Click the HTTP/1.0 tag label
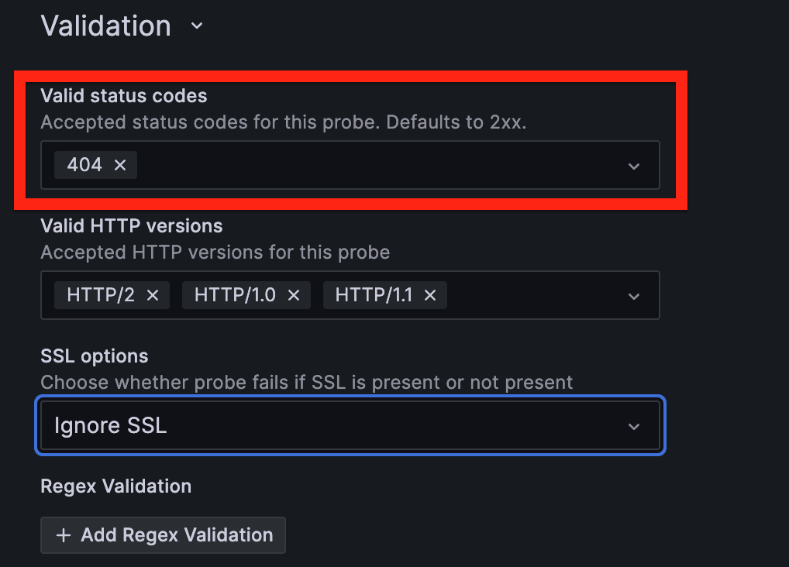This screenshot has width=789, height=567. click(x=235, y=295)
